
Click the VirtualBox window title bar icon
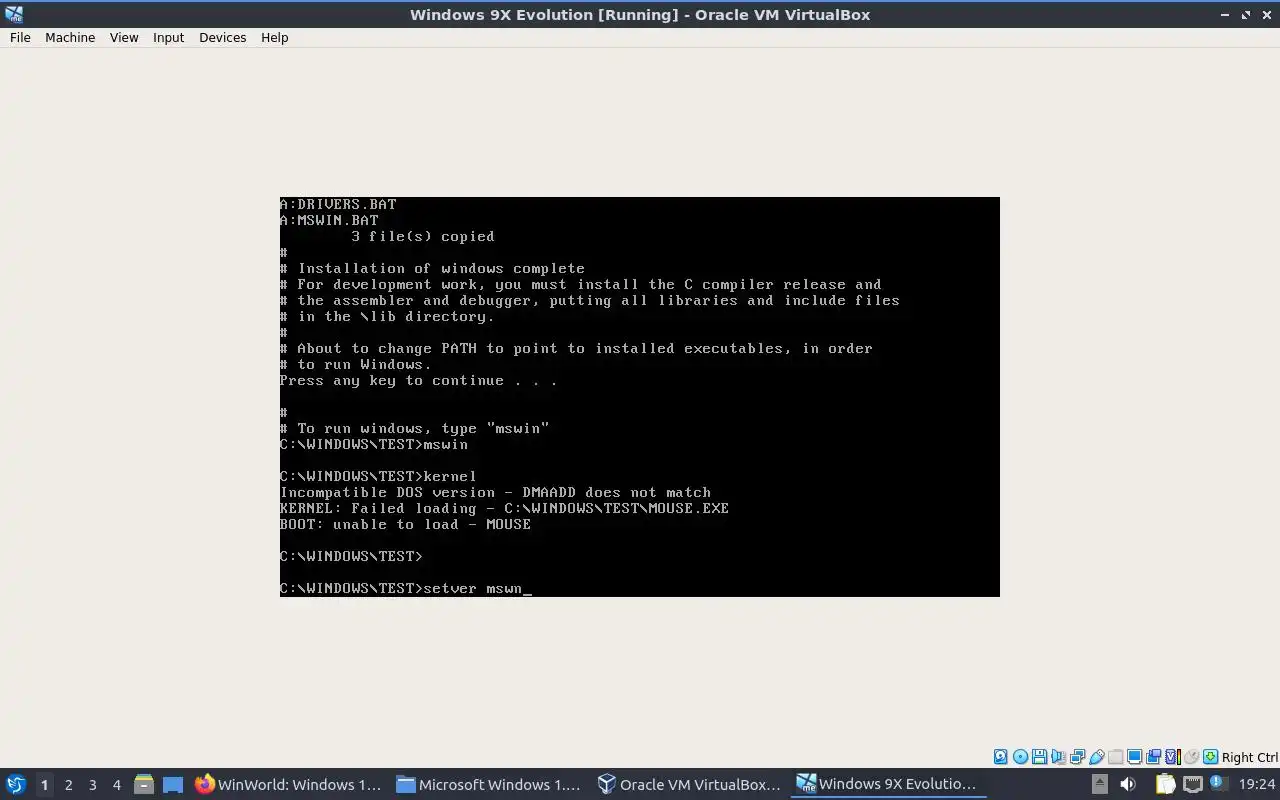pos(14,14)
